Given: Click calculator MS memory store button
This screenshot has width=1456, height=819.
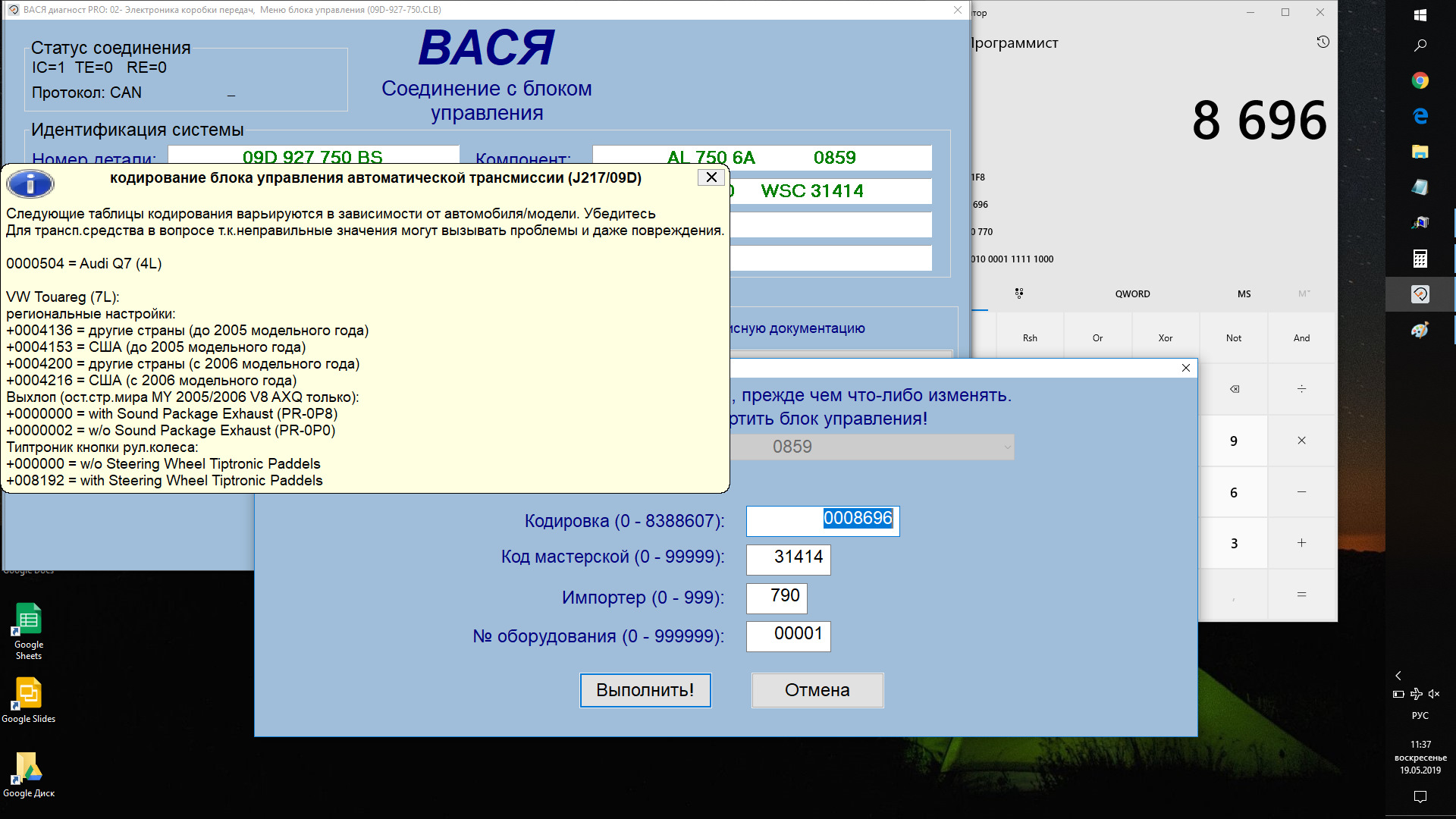Looking at the screenshot, I should click(1244, 294).
